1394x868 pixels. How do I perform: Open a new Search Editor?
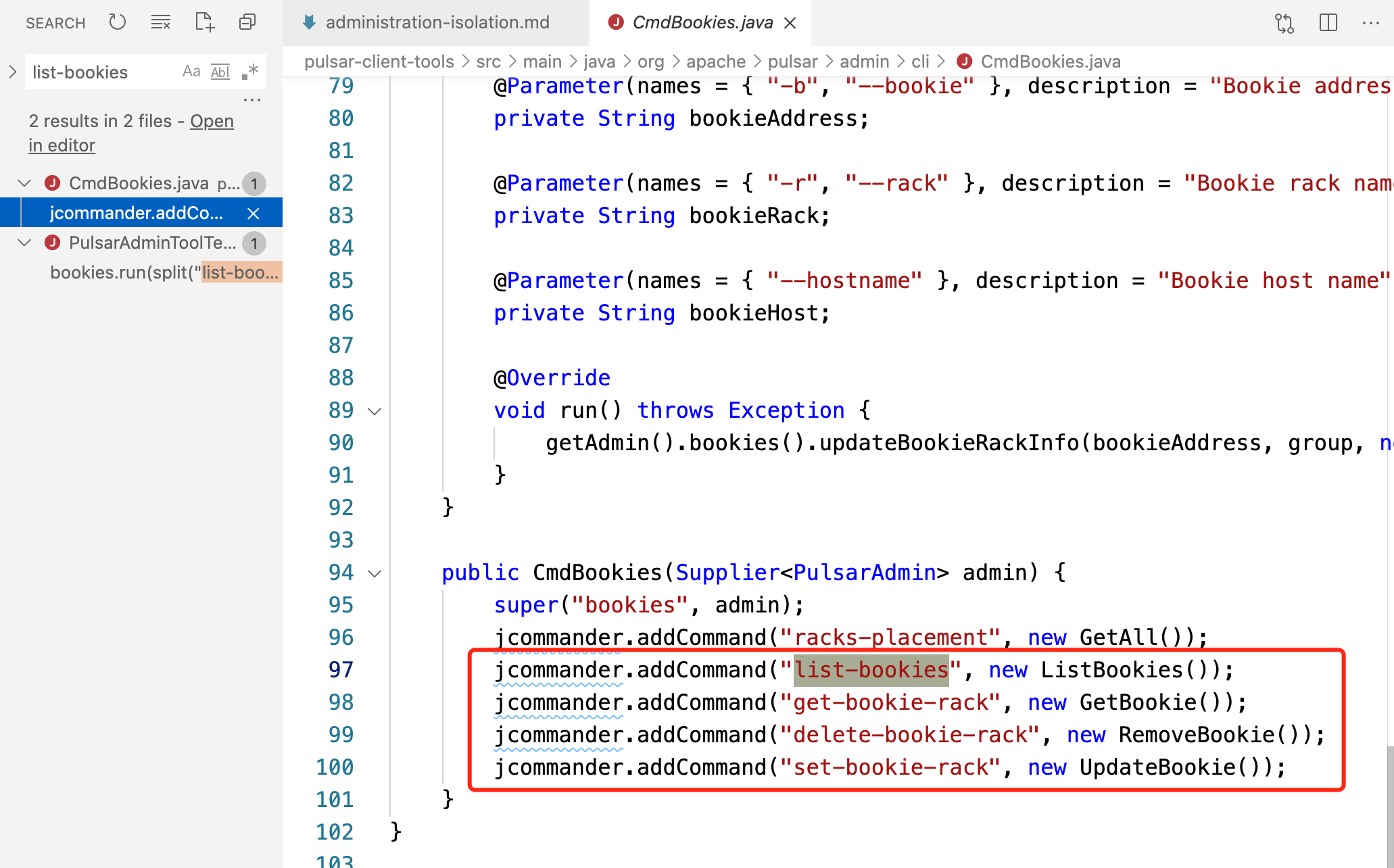coord(203,22)
